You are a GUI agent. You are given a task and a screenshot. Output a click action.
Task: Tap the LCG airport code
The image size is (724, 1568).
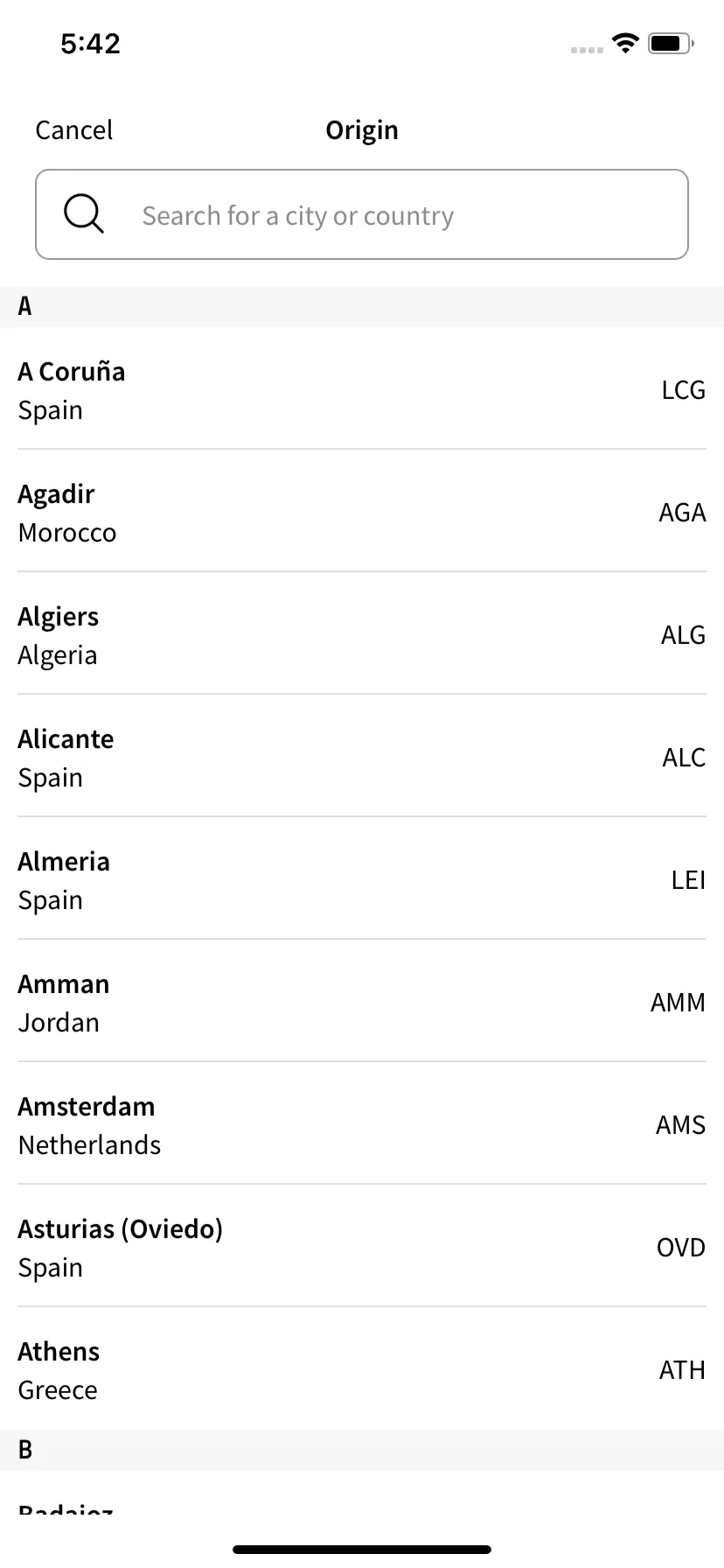684,390
